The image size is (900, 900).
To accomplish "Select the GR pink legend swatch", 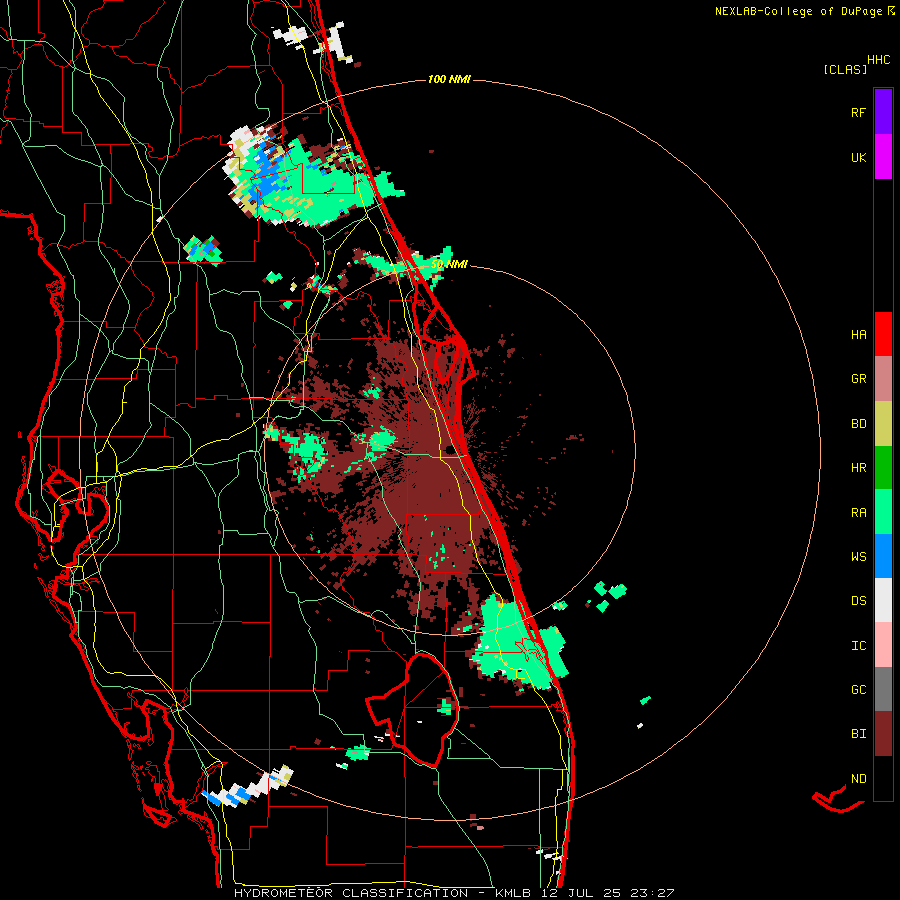I will click(883, 379).
